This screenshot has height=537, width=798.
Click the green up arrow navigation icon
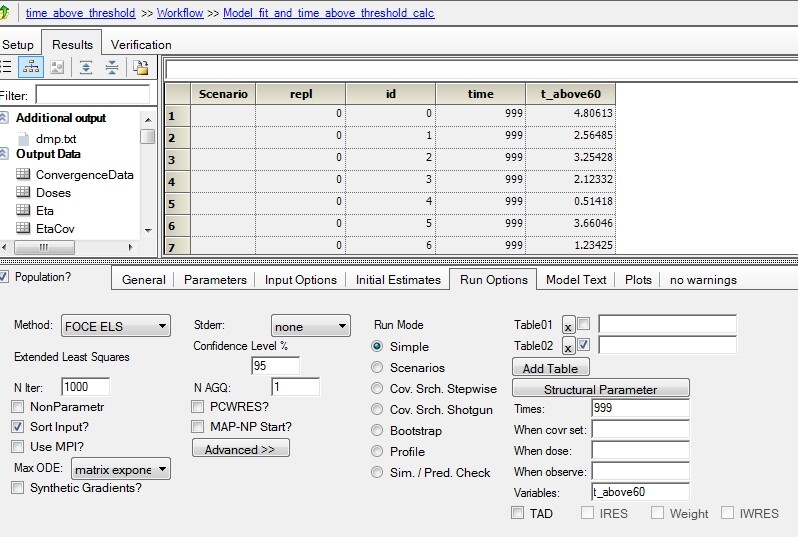click(5, 12)
